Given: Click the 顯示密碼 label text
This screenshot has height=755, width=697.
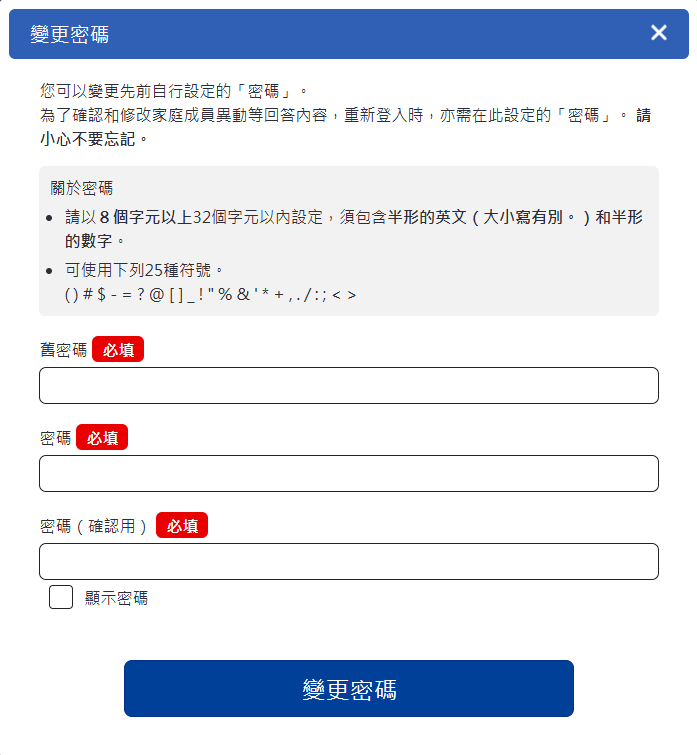Looking at the screenshot, I should (x=116, y=598).
